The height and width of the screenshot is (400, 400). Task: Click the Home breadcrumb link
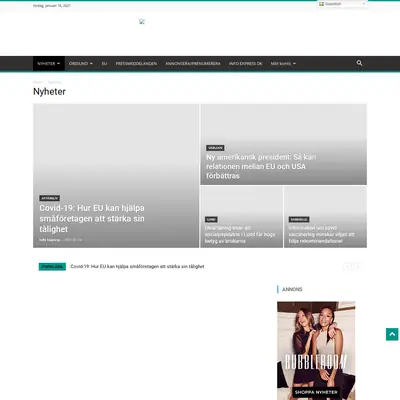37,82
